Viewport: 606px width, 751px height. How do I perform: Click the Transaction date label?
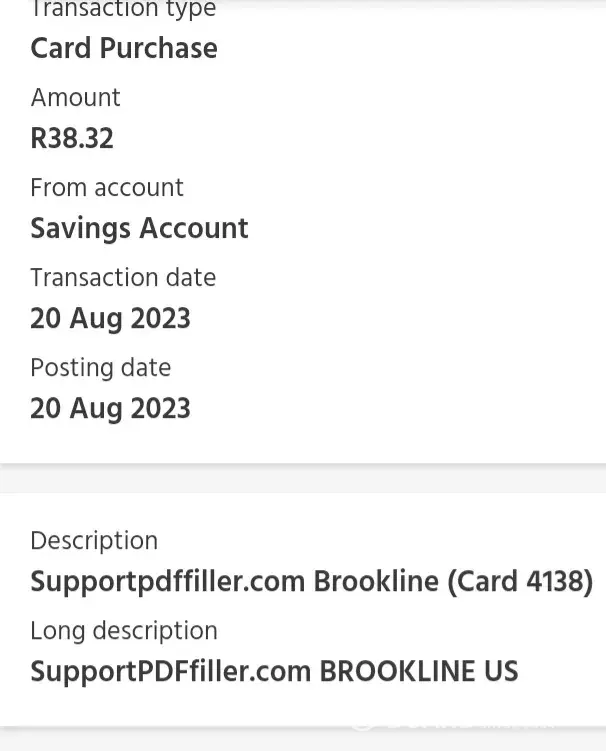(123, 277)
